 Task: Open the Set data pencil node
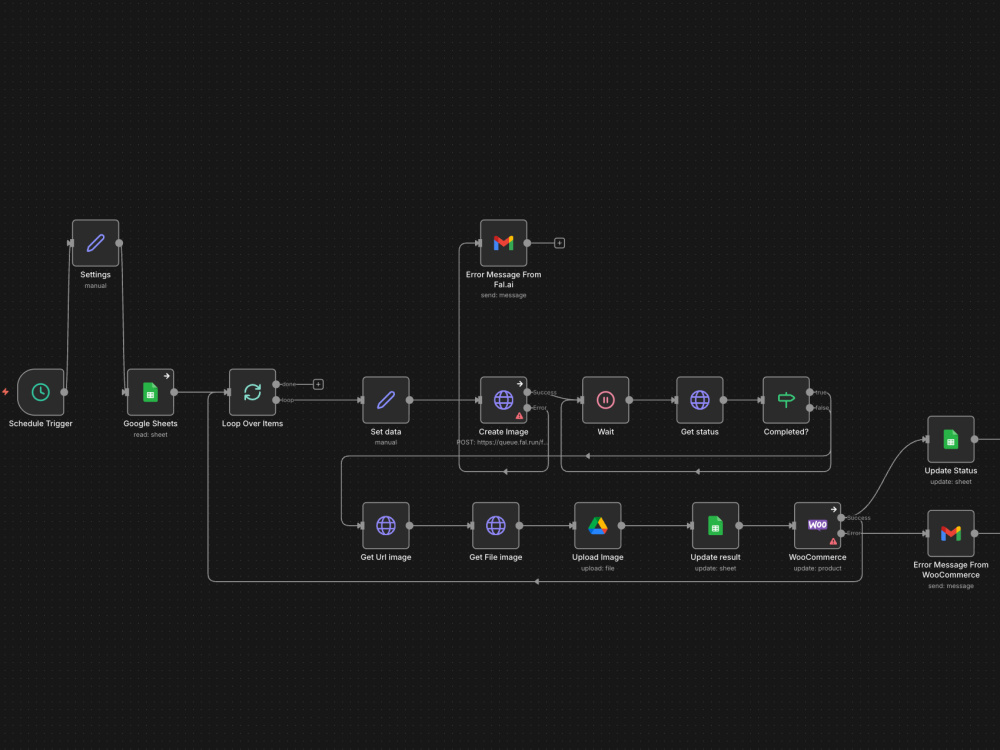coord(386,400)
